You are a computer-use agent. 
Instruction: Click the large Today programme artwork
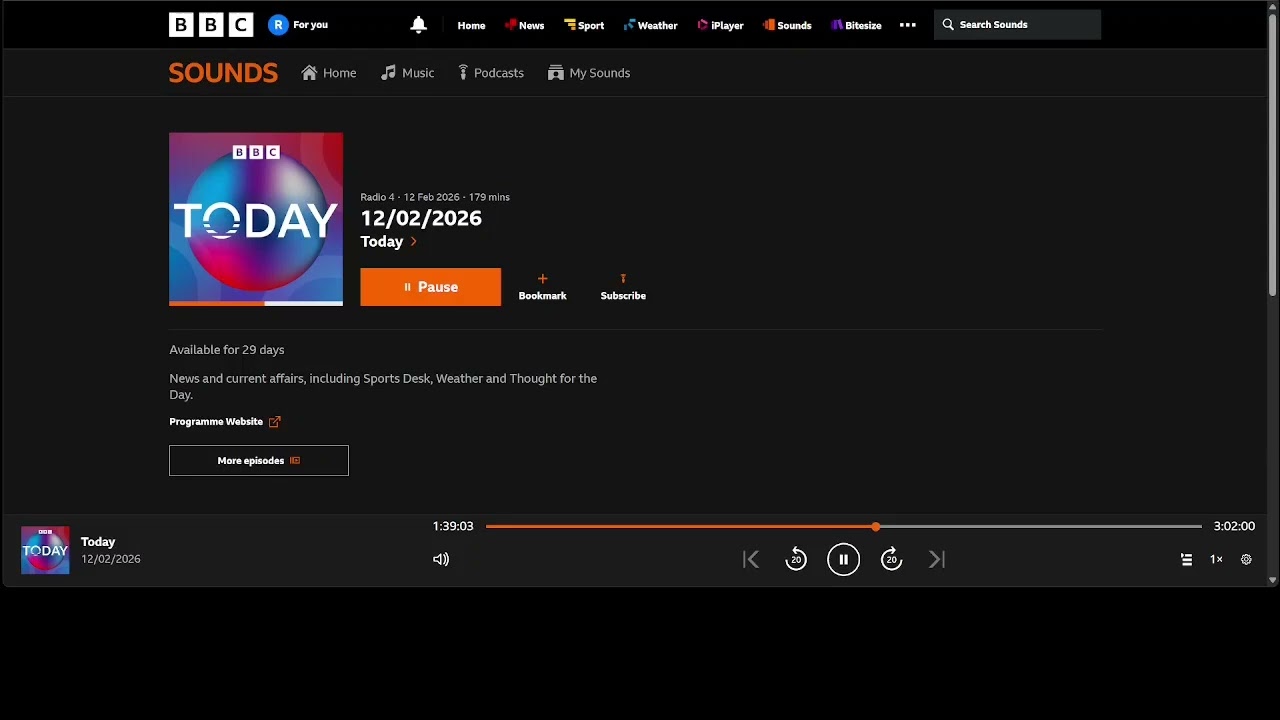tap(256, 219)
